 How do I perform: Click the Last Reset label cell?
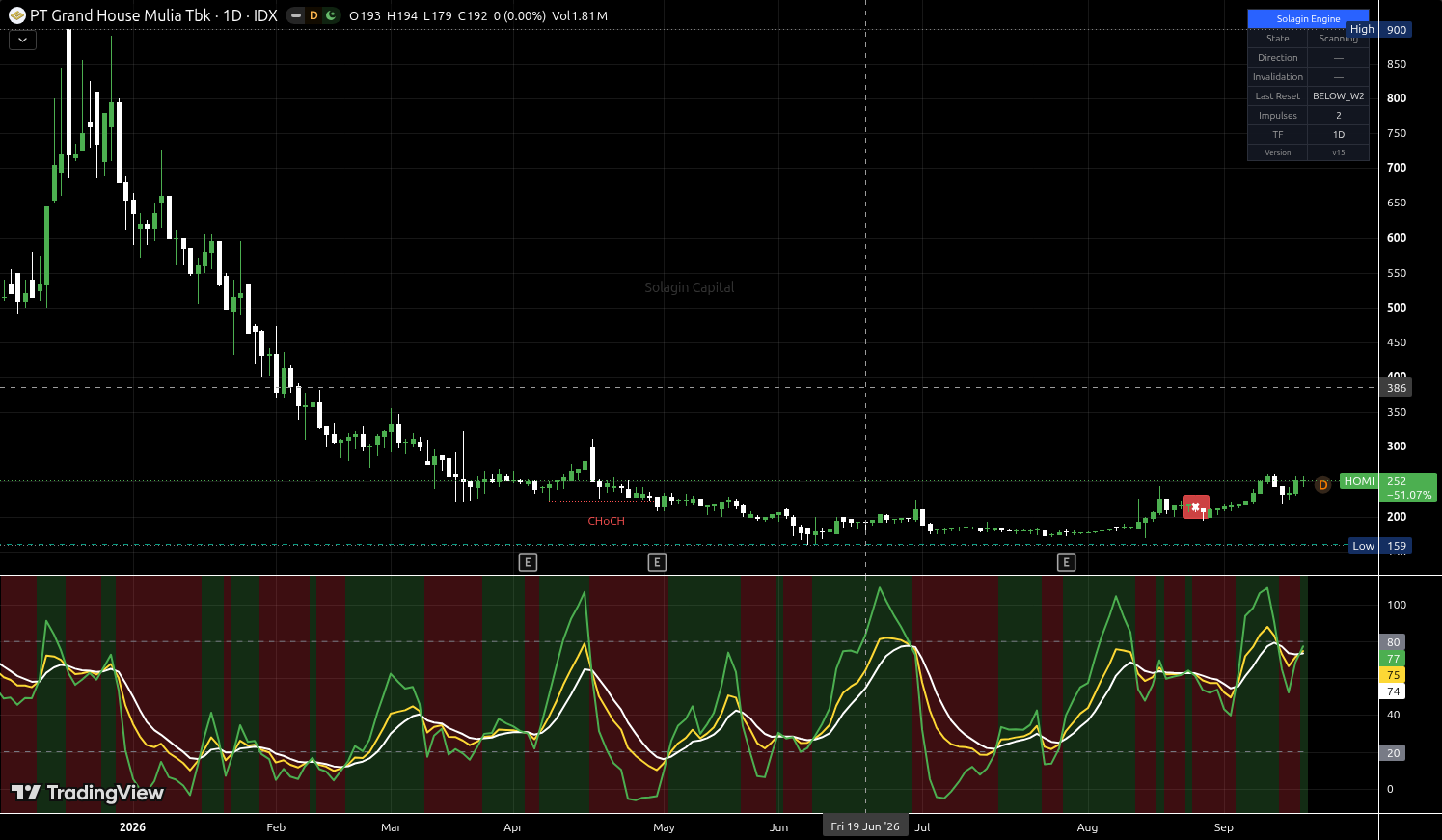[1277, 96]
